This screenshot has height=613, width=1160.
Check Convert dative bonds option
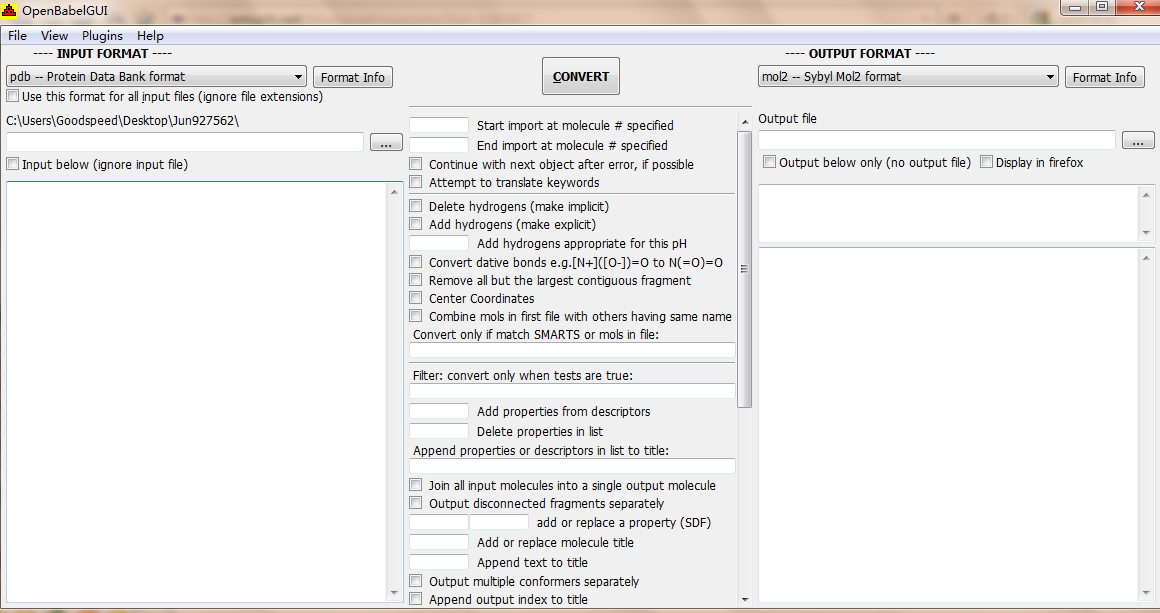pyautogui.click(x=416, y=263)
